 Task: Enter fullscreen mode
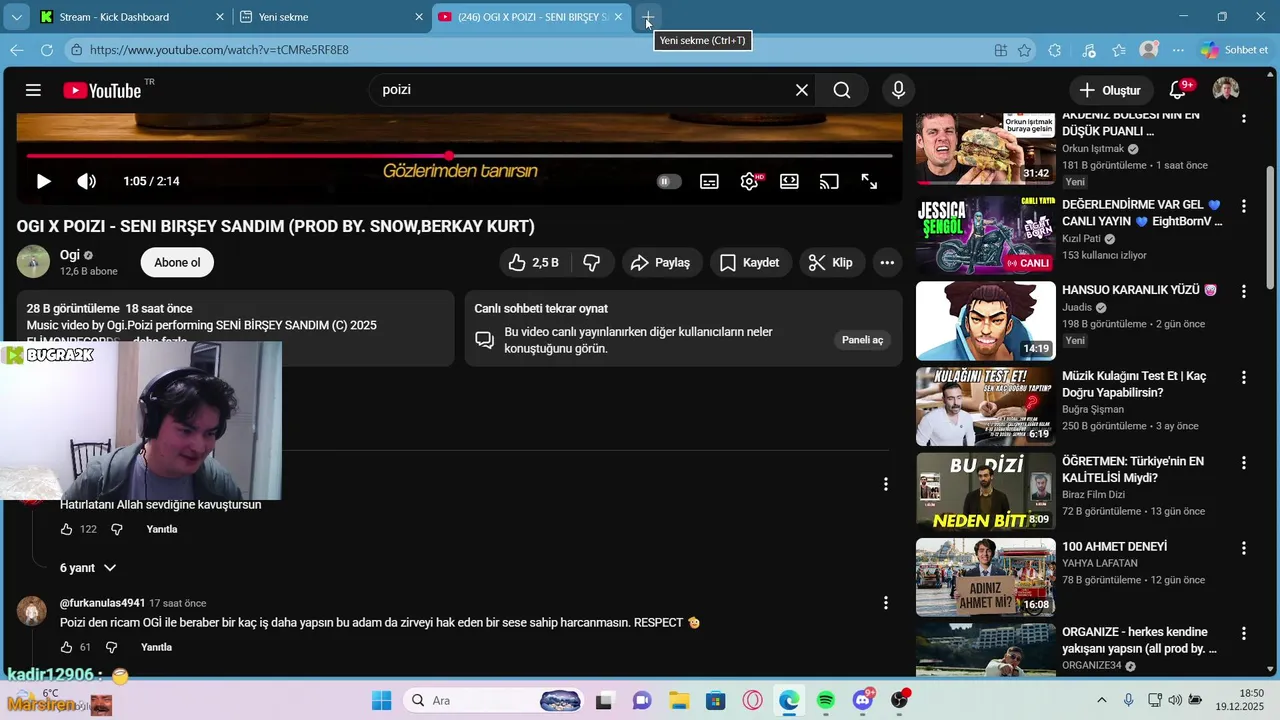[869, 181]
